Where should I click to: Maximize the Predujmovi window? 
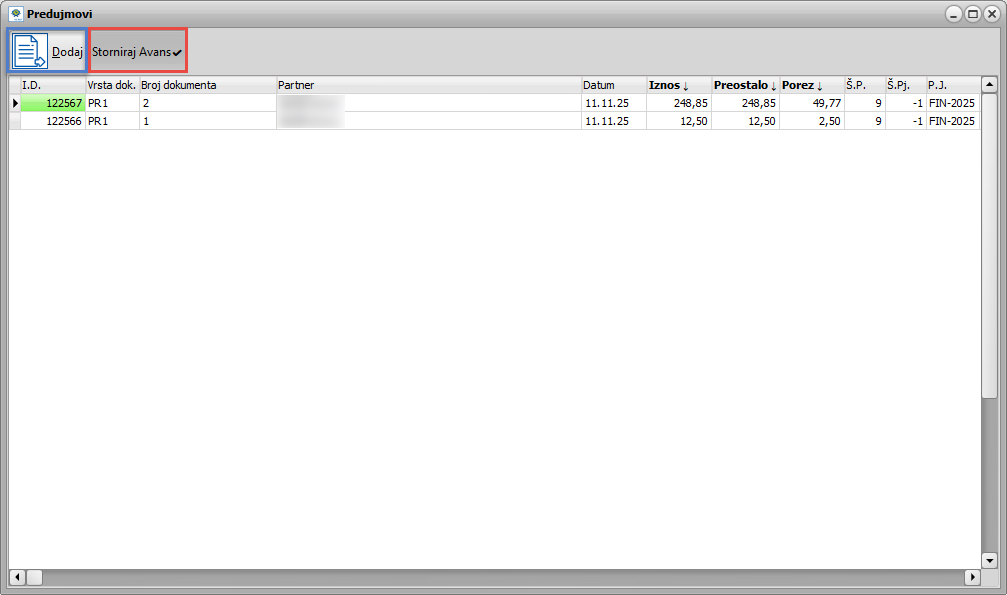[972, 14]
